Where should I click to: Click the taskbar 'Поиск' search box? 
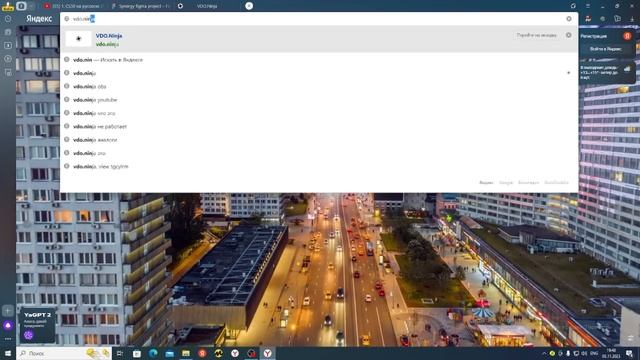click(64, 353)
